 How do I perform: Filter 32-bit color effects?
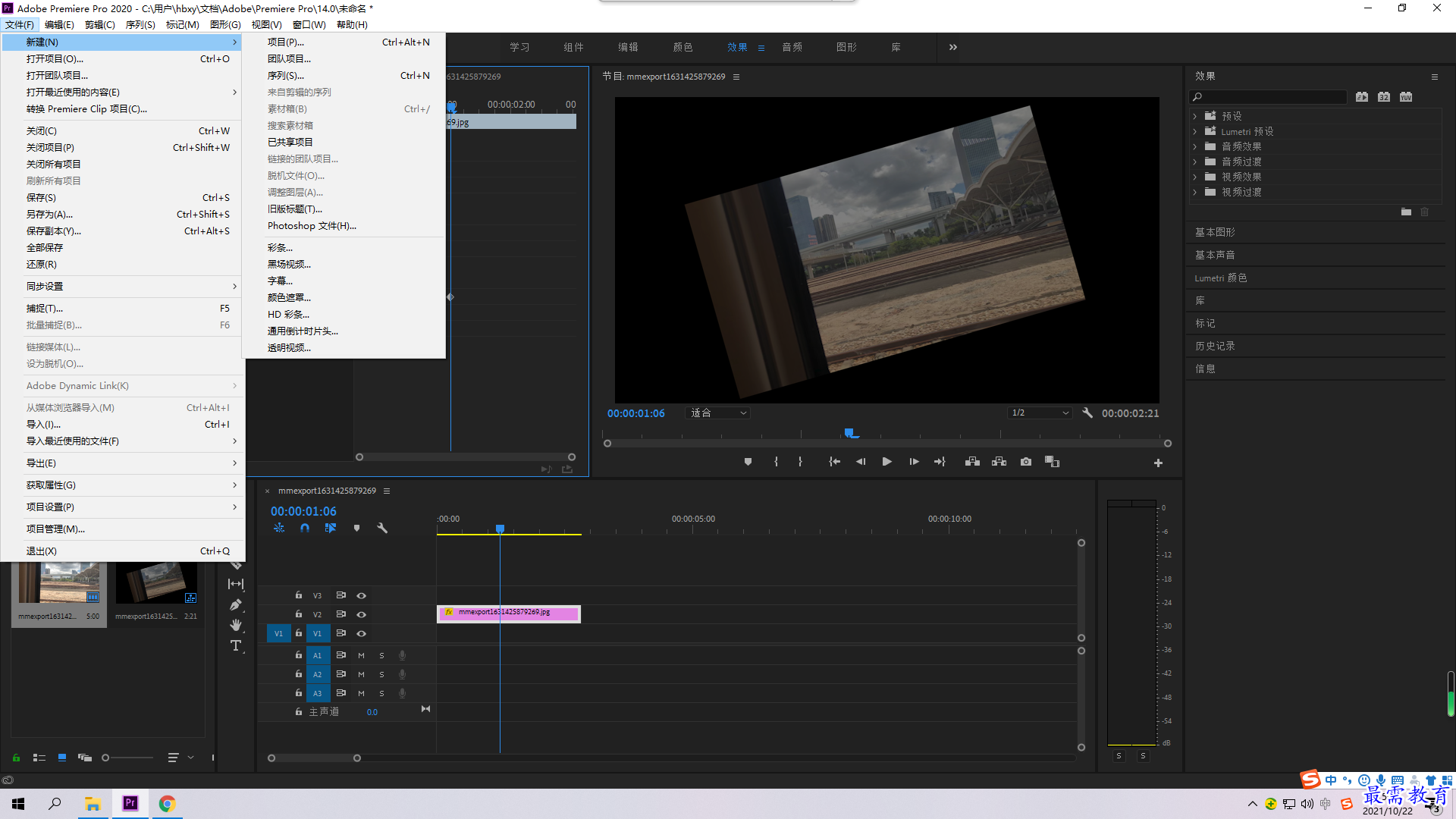[1384, 96]
